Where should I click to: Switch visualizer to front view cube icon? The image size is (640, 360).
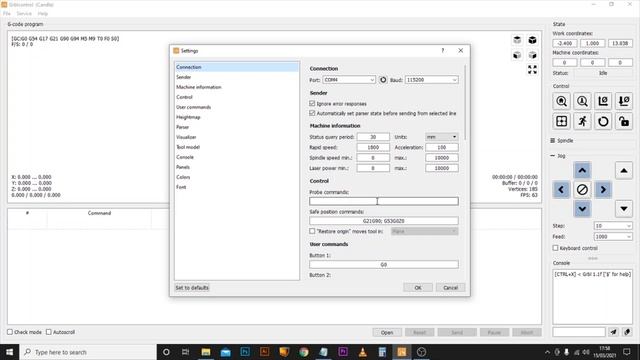[517, 55]
